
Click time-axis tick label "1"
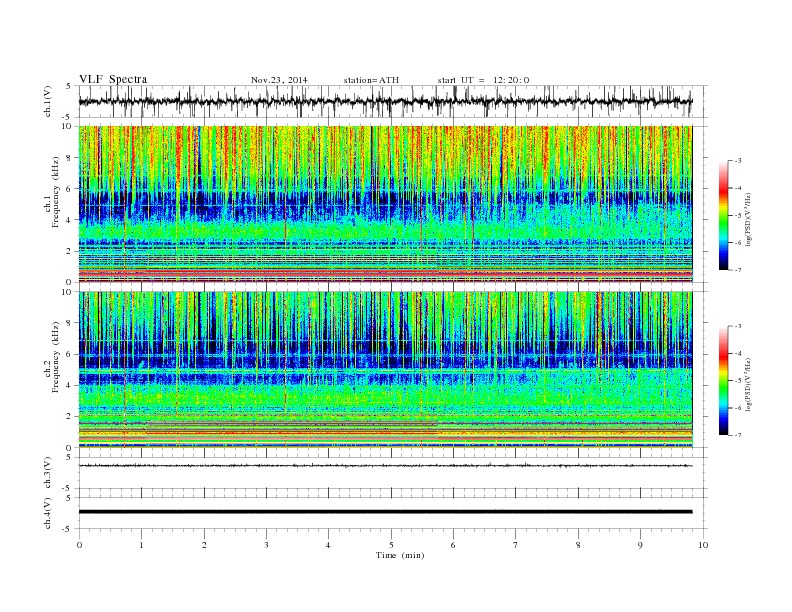click(142, 545)
